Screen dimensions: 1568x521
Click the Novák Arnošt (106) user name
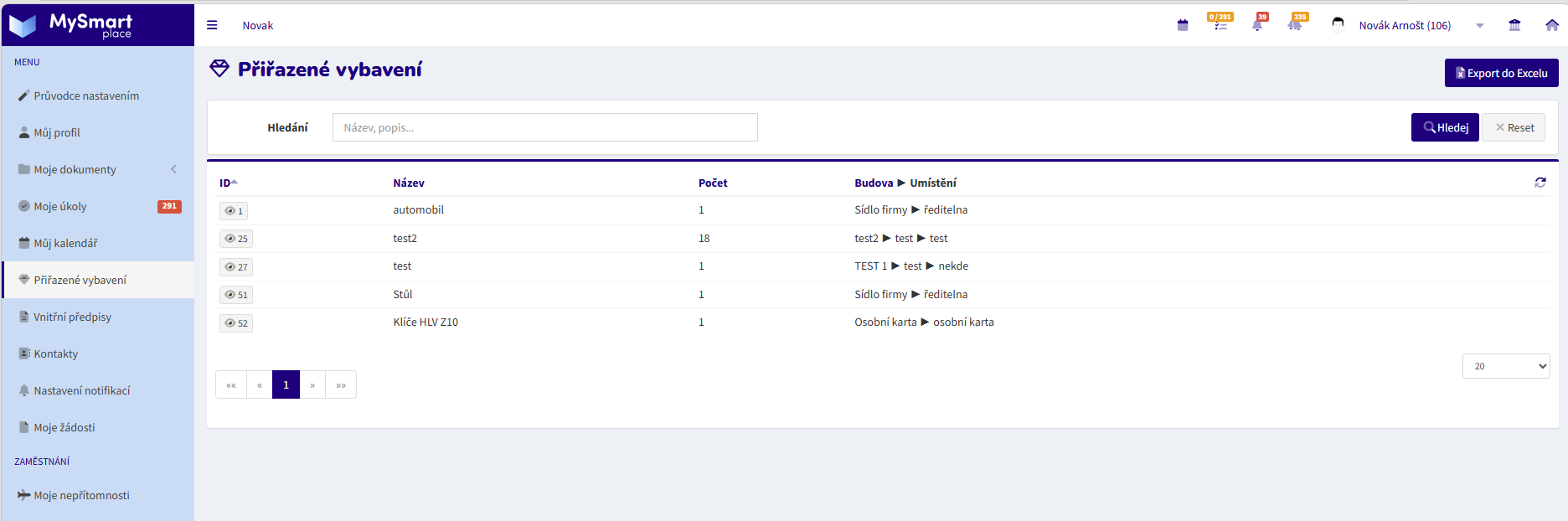pyautogui.click(x=1405, y=25)
